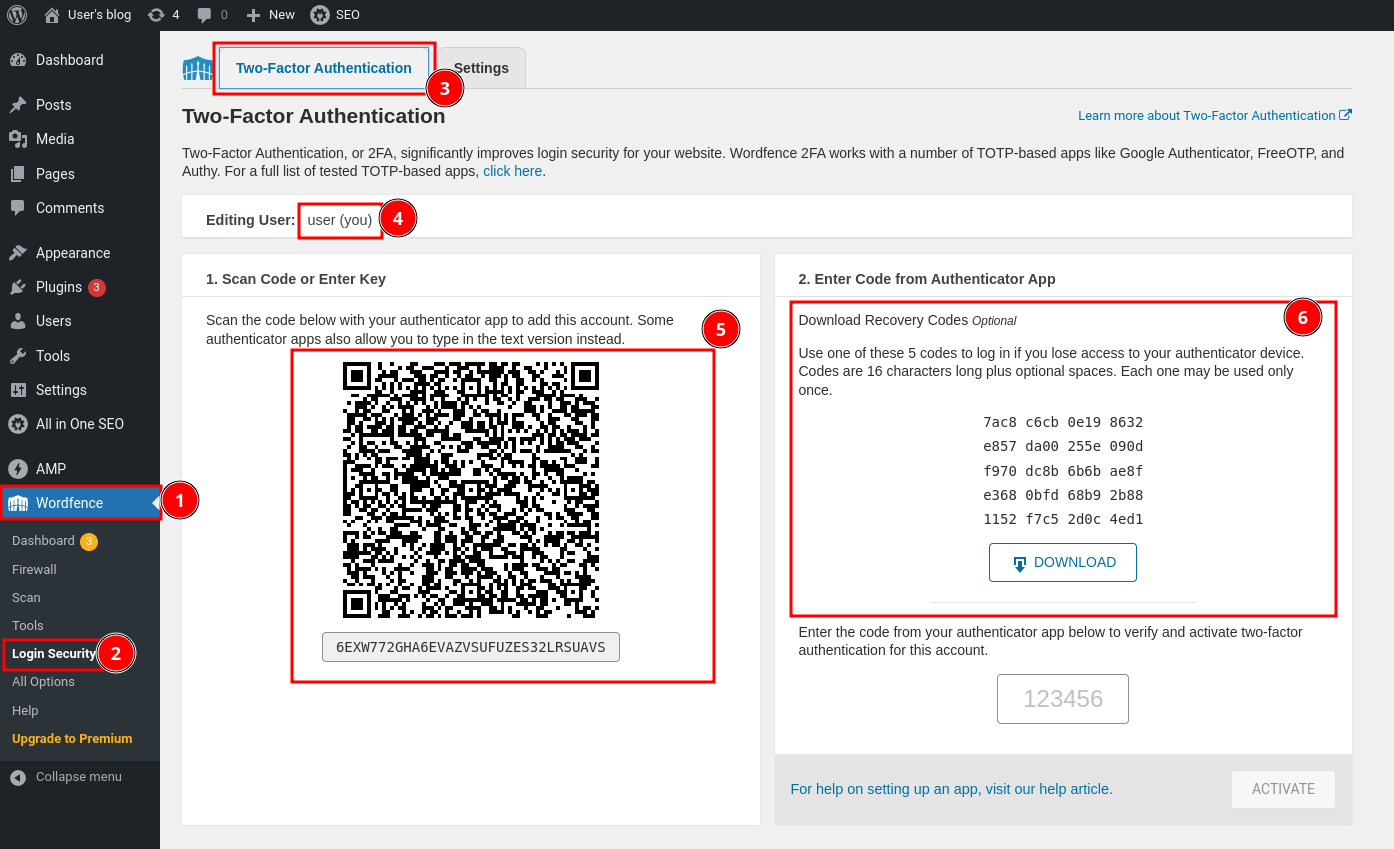This screenshot has height=849, width=1394.
Task: Click the orange 3 badge on Wordfence Dashboard
Action: click(89, 542)
